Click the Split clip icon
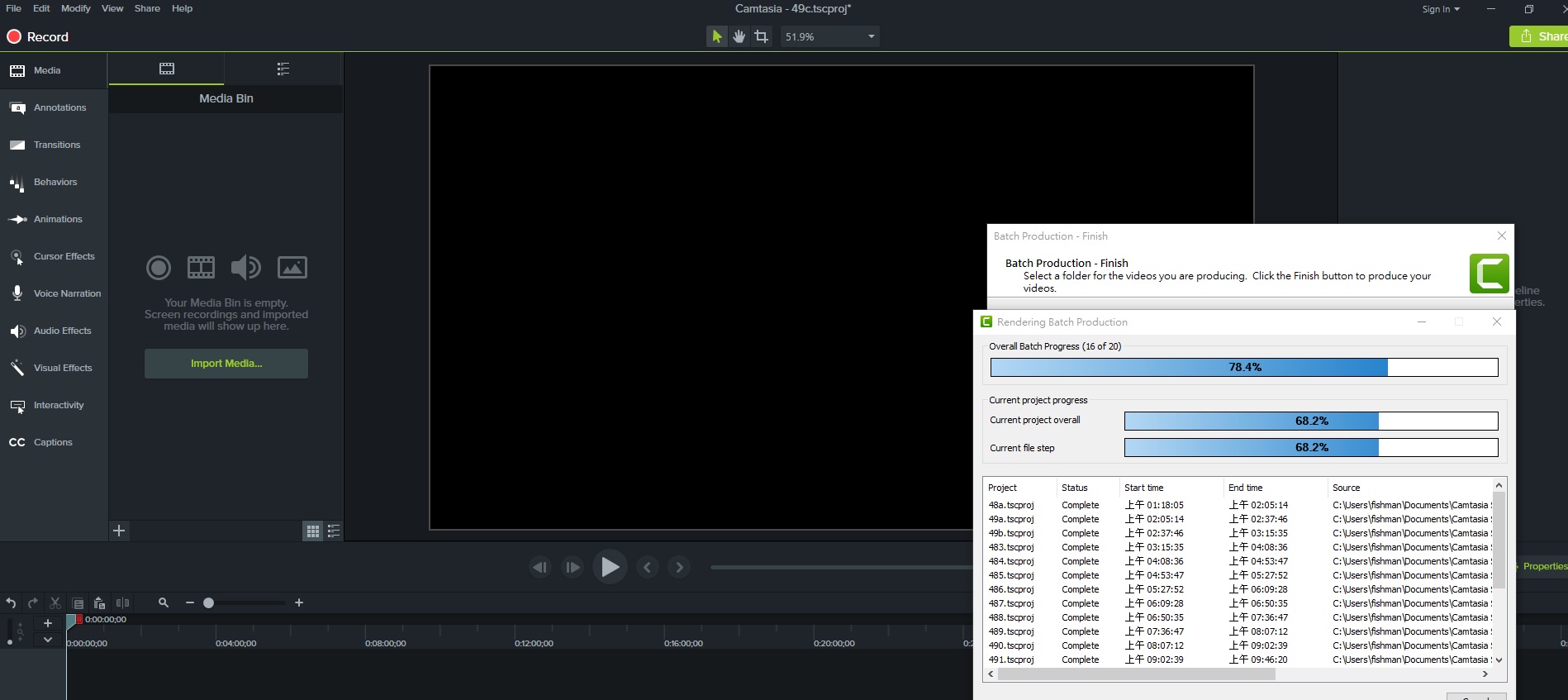 coord(122,603)
